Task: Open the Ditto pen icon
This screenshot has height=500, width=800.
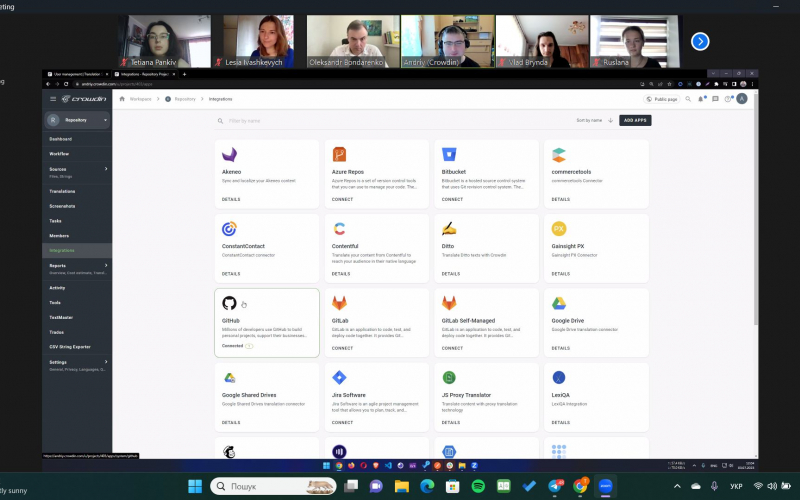Action: [449, 229]
